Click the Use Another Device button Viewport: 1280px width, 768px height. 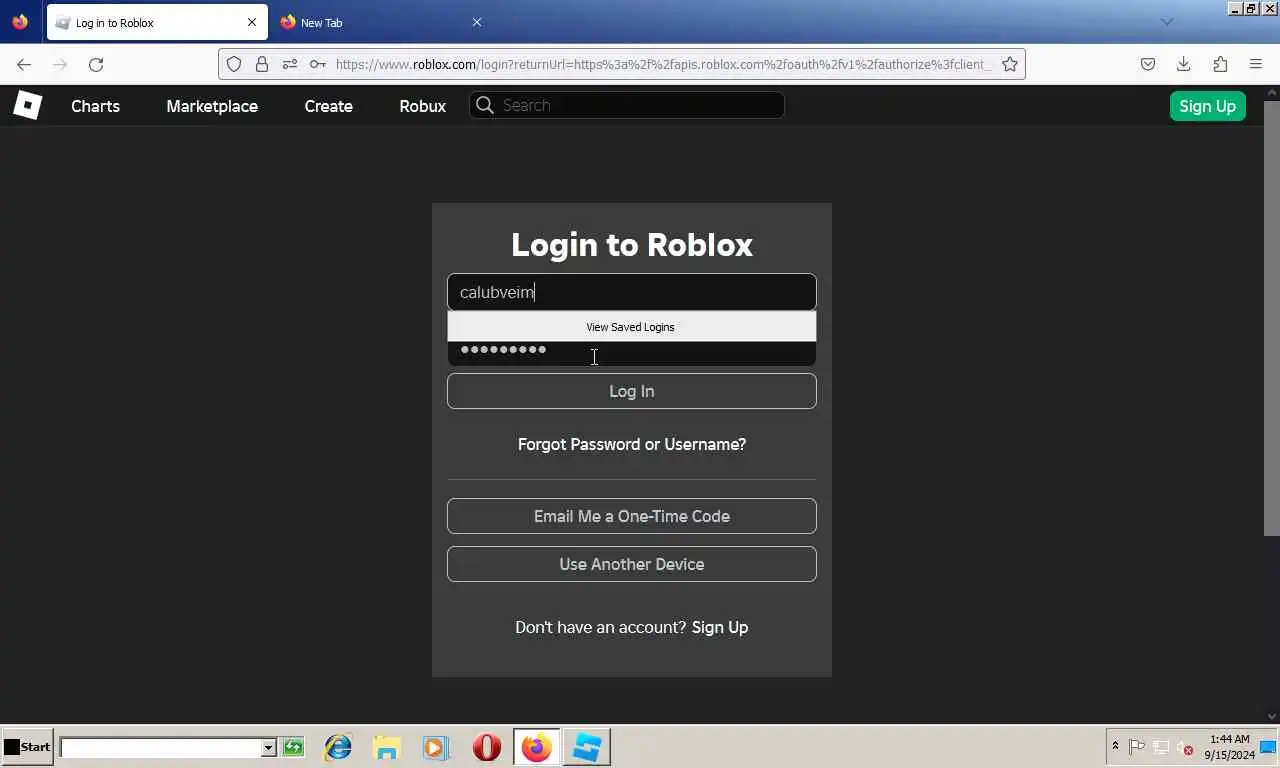click(x=632, y=564)
